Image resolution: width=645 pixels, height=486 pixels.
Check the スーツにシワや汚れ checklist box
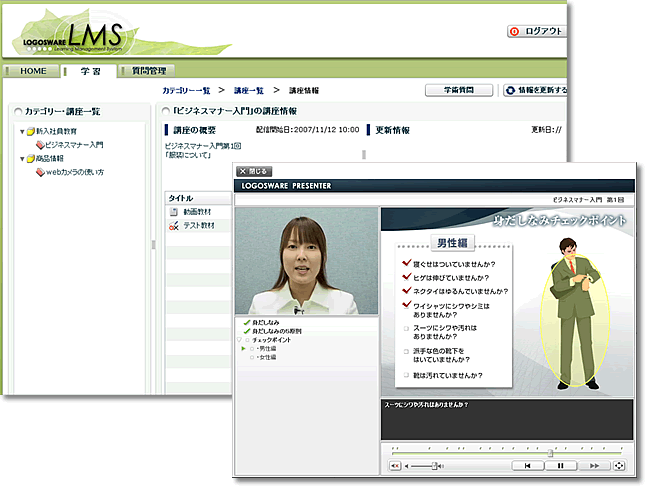[x=406, y=326]
